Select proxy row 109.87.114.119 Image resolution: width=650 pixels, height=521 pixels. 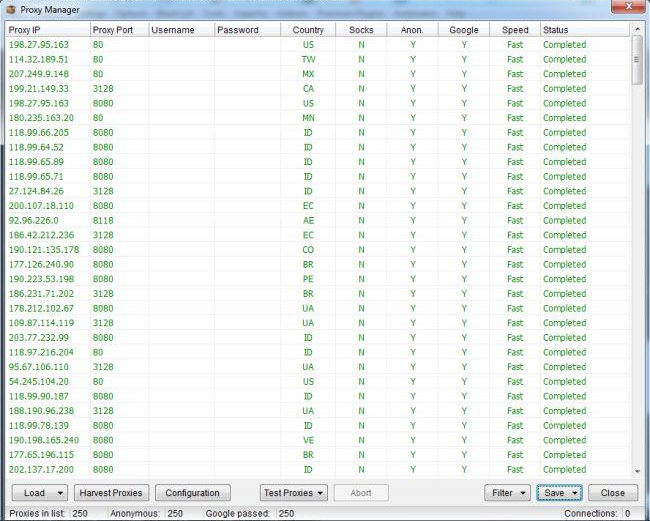coord(318,323)
